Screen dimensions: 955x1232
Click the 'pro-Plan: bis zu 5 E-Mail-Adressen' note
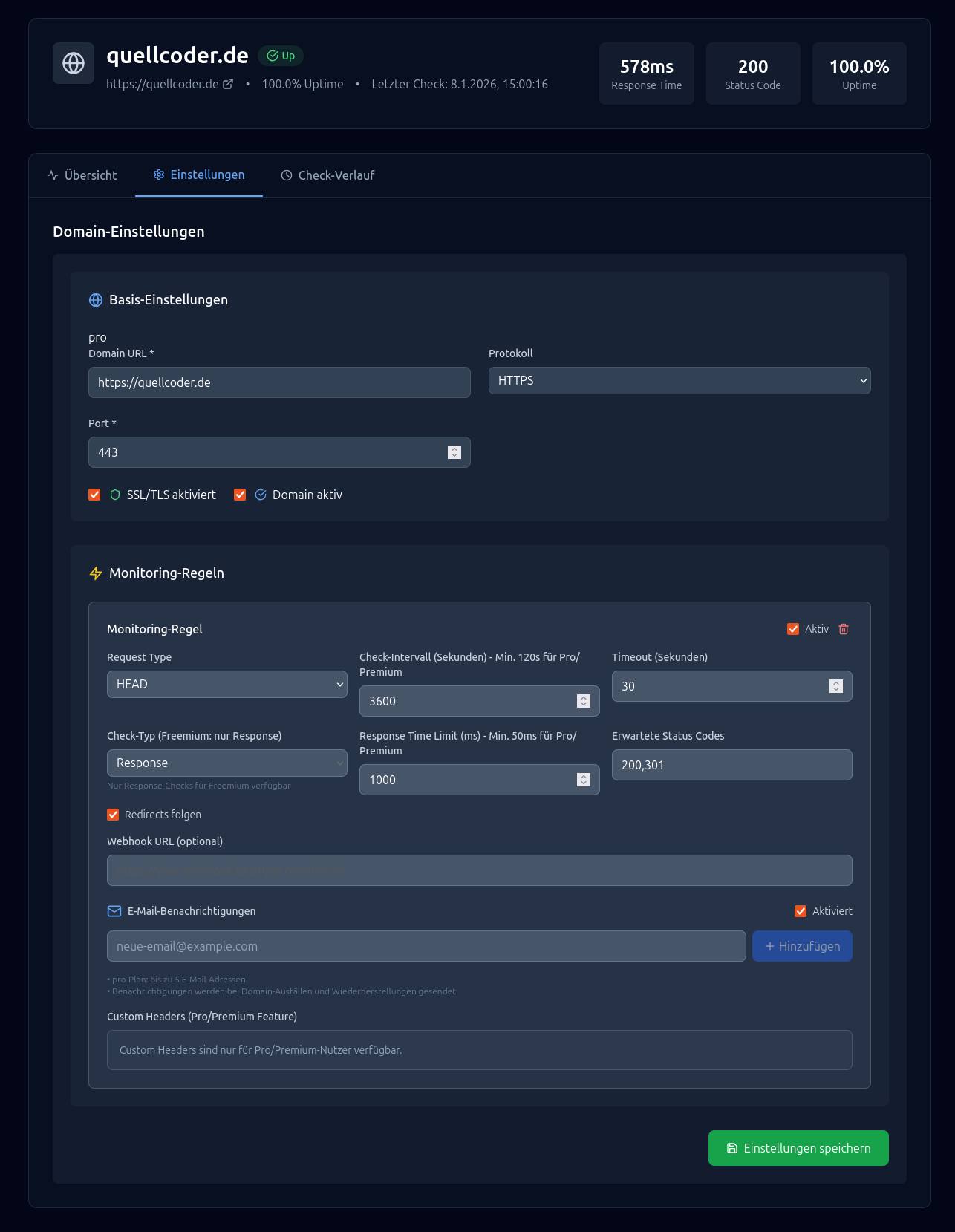pos(176,980)
